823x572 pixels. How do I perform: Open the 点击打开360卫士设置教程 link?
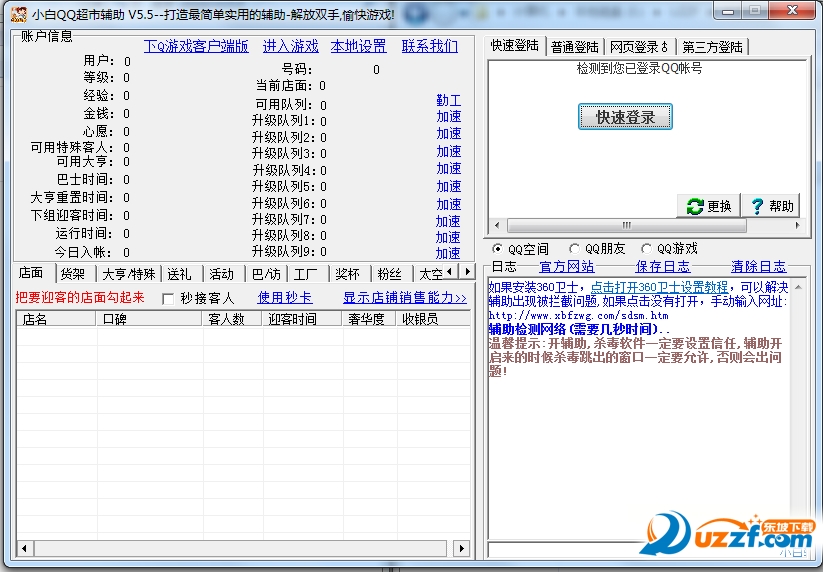point(659,287)
